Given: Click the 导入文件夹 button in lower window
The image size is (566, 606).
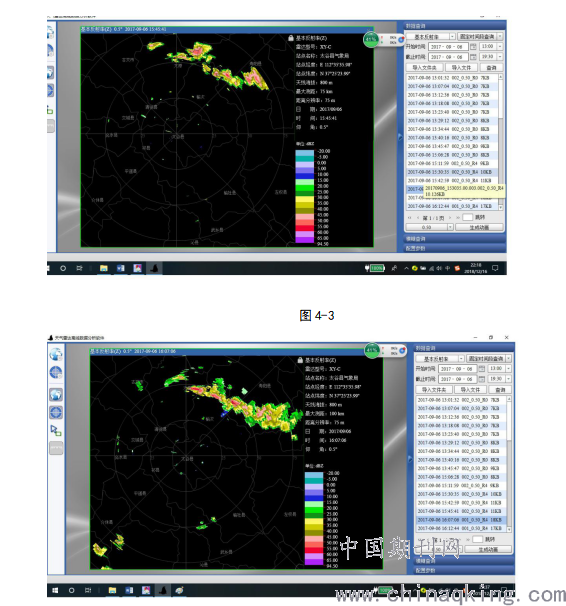Looking at the screenshot, I should (434, 390).
